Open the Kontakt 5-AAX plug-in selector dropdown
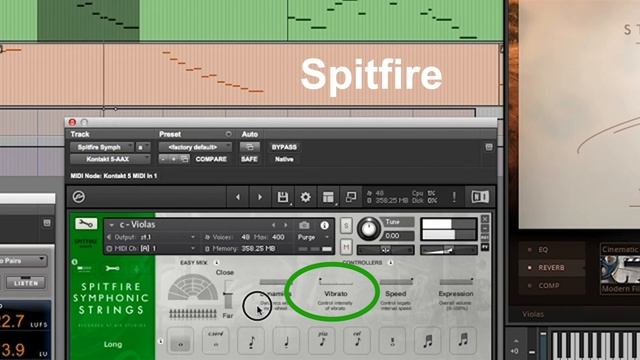Screen dimensions: 640x360 [x=110, y=159]
